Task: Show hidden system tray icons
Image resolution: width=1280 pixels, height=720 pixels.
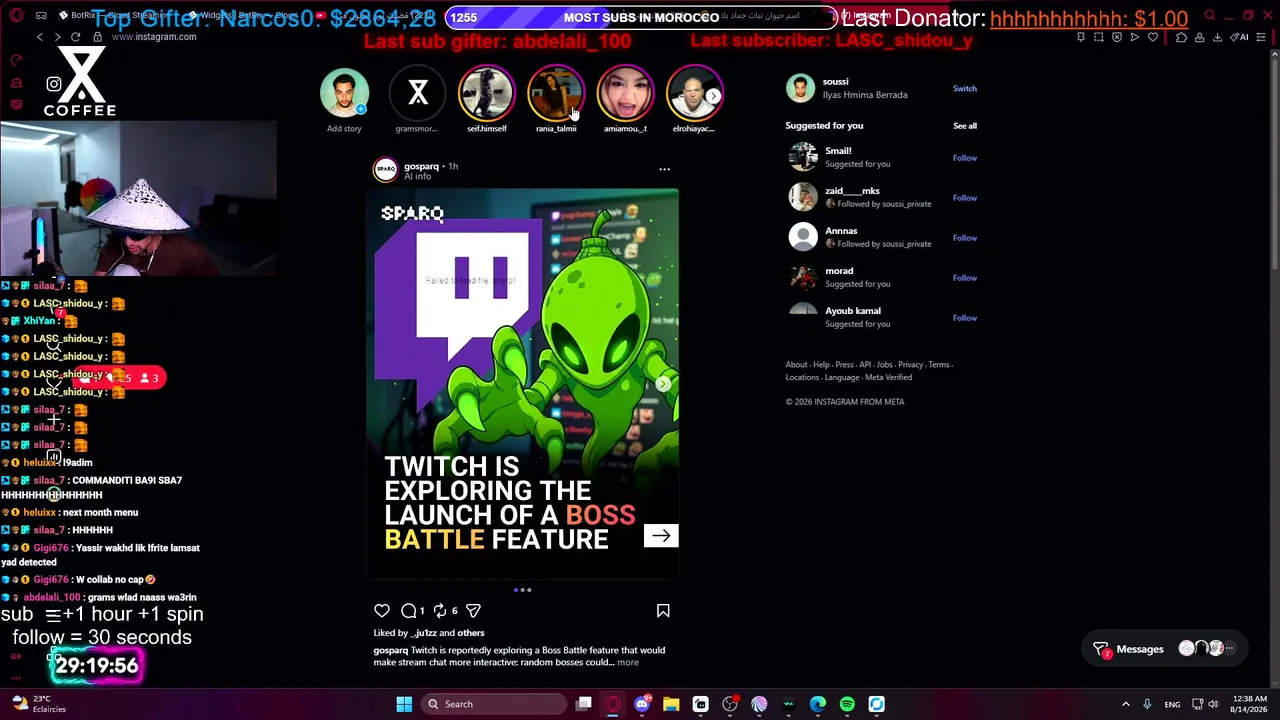Action: 1125,704
